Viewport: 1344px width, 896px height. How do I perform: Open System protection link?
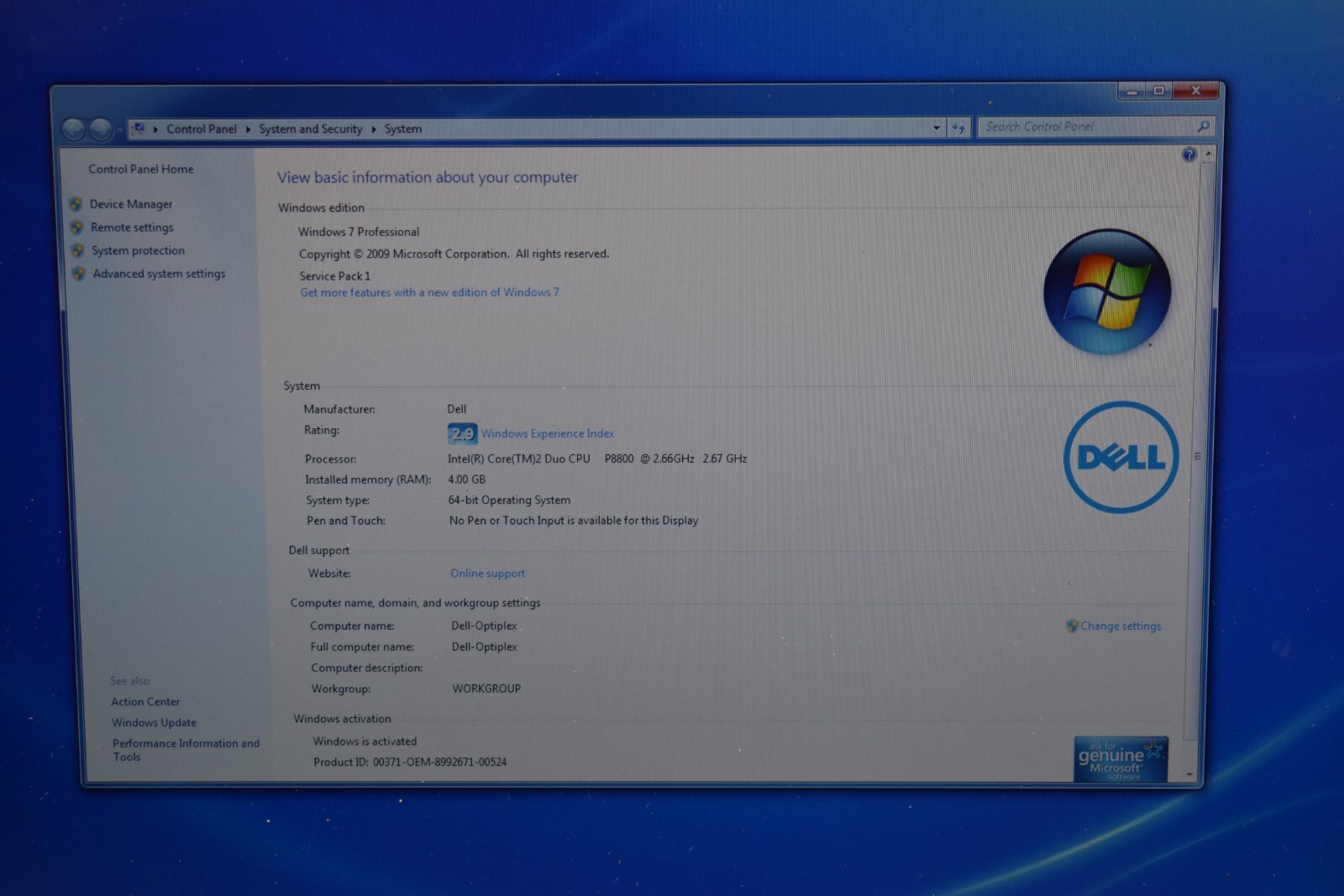[x=138, y=250]
